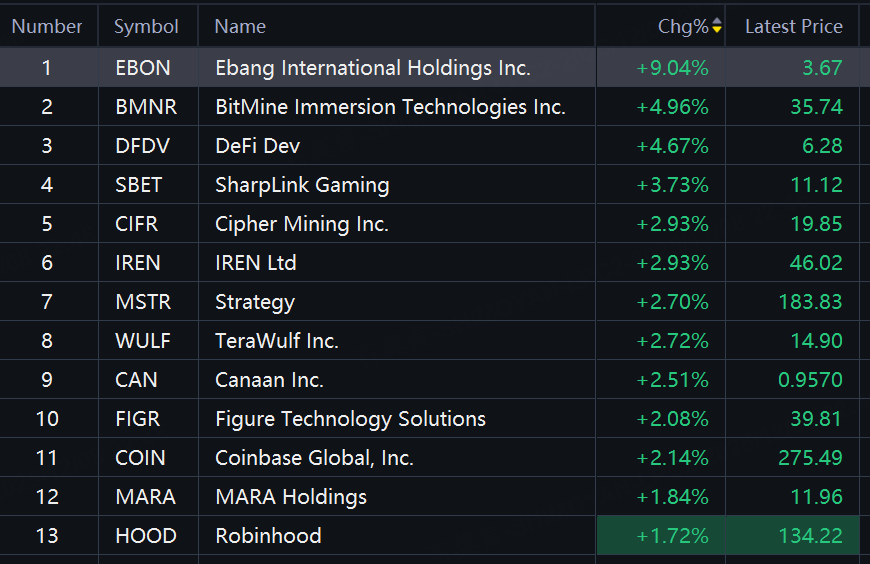Select Robinhood's highlighted +1.72% change cell
The width and height of the screenshot is (870, 564).
coord(672,536)
